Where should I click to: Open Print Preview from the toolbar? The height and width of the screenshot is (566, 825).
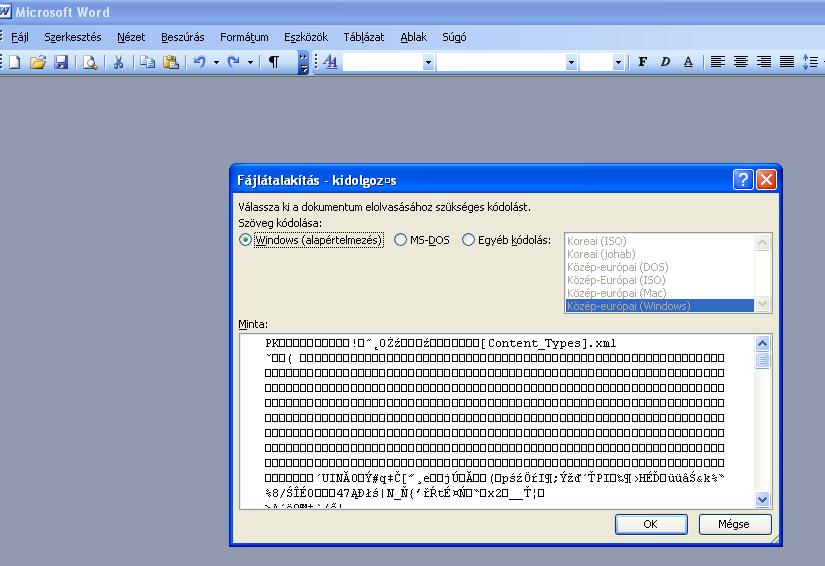90,62
